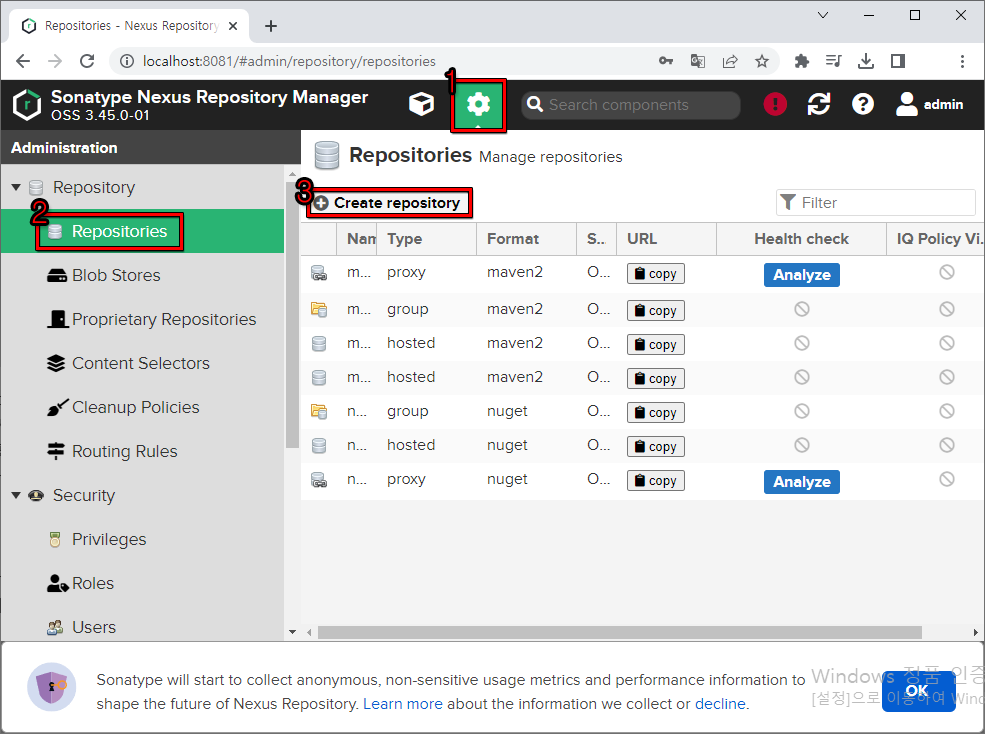985x734 pixels.
Task: Analyze the nuget proxy repository
Action: [802, 482]
